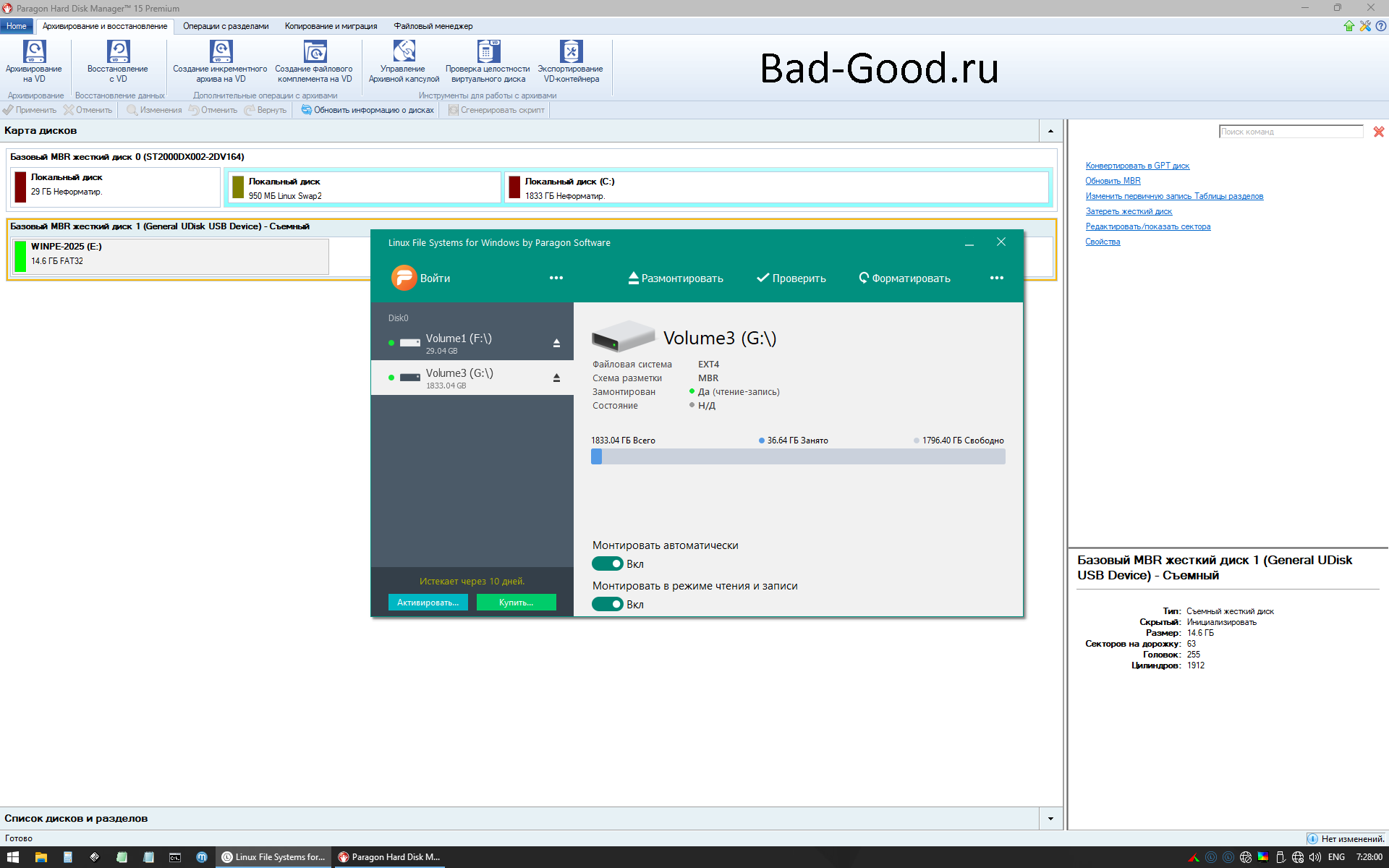Click dark red swatch of 29 ГБ partition

coord(20,187)
